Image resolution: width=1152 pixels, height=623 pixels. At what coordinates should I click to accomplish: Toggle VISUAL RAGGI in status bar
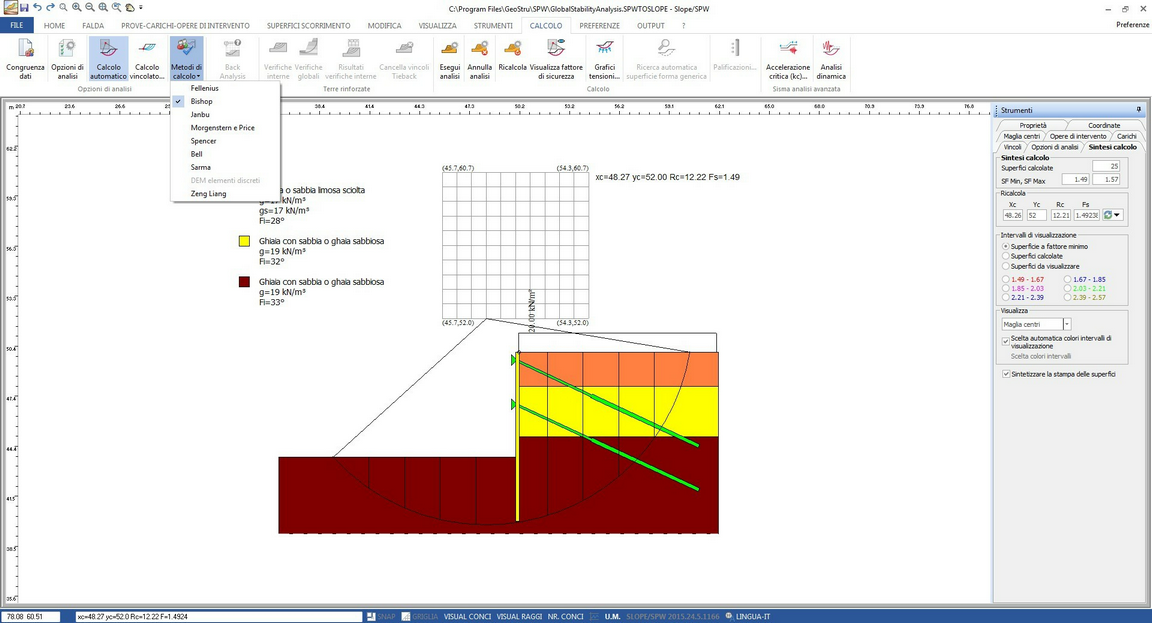point(519,616)
